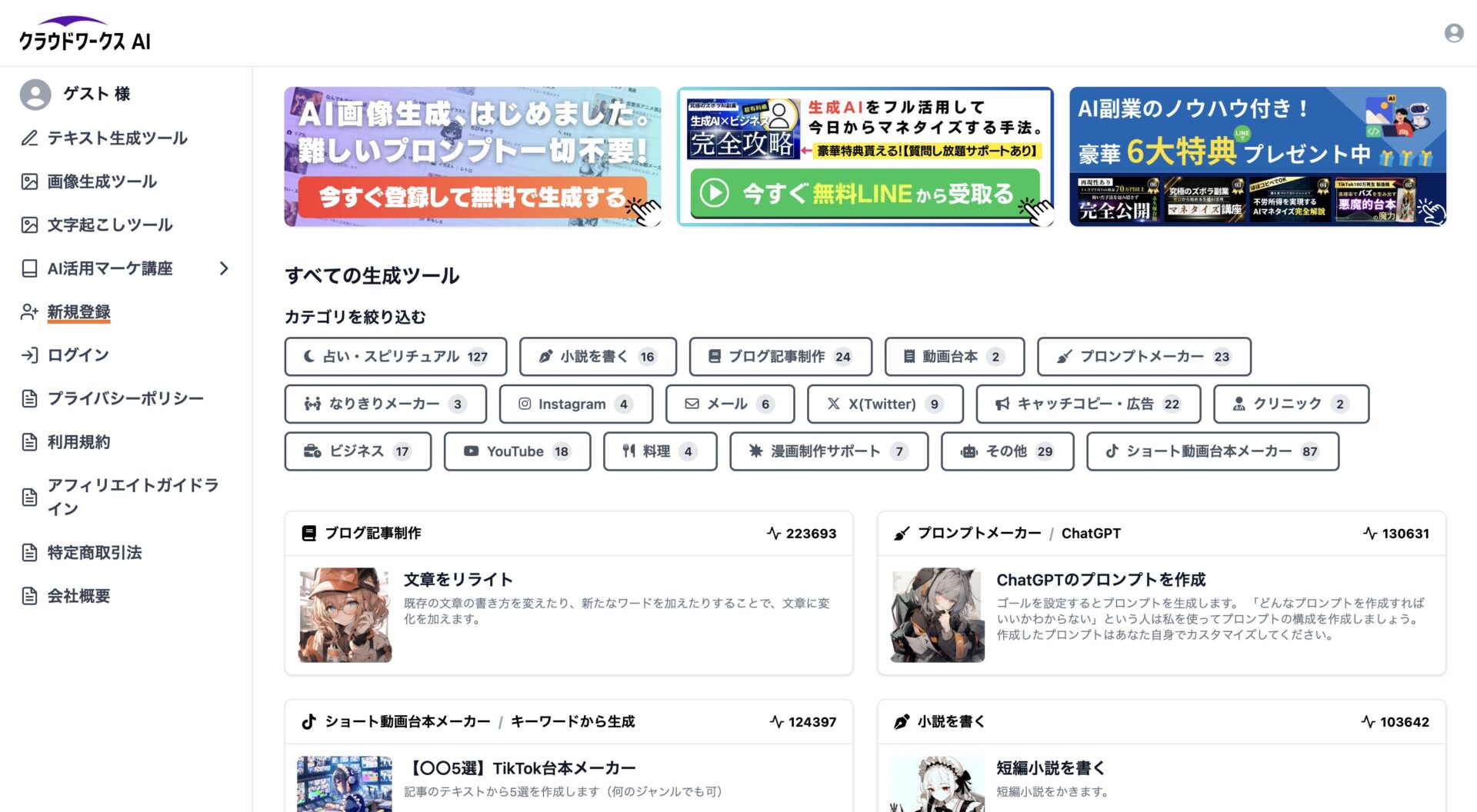Open ChatGPTのプロンプトを作成 tool title
1477x812 pixels.
click(1101, 580)
